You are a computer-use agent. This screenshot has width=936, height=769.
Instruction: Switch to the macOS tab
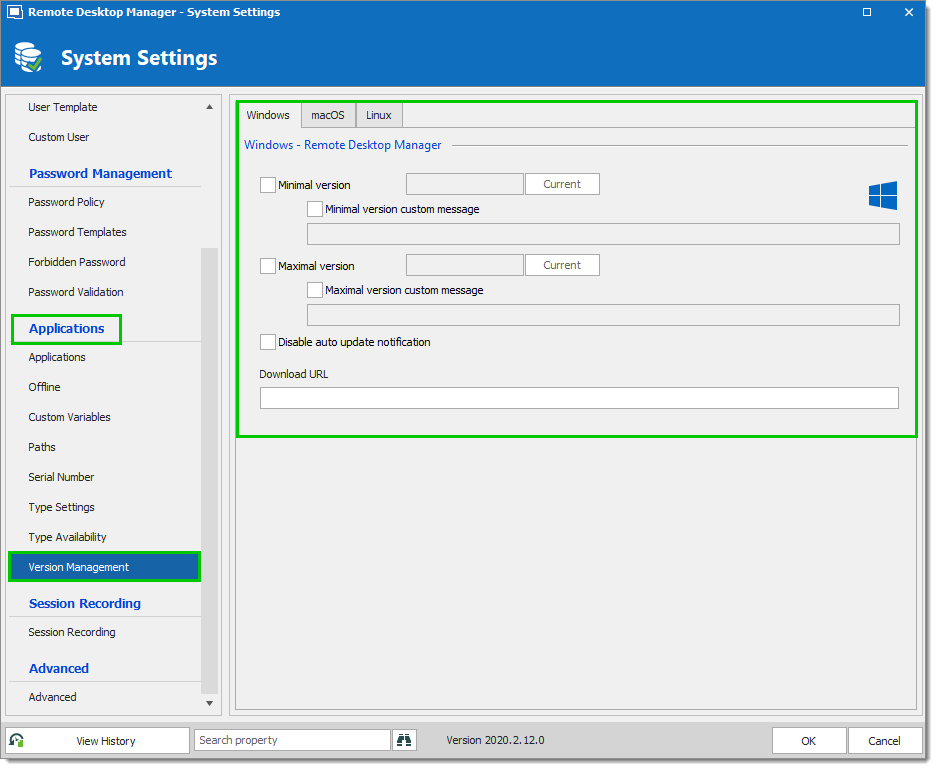(328, 115)
